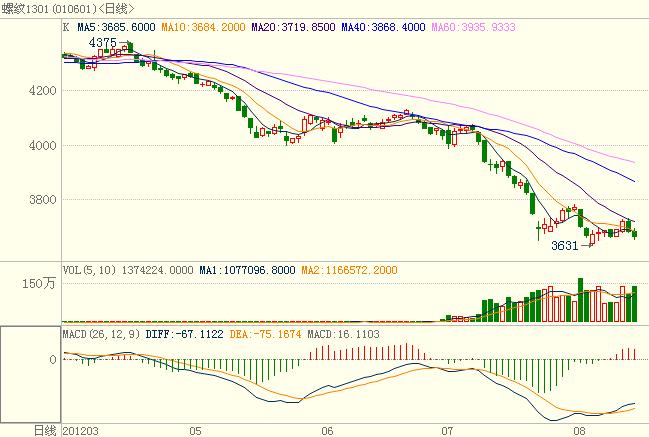The image size is (649, 437).
Task: Click the 4375 high price marker
Action: pyautogui.click(x=103, y=43)
